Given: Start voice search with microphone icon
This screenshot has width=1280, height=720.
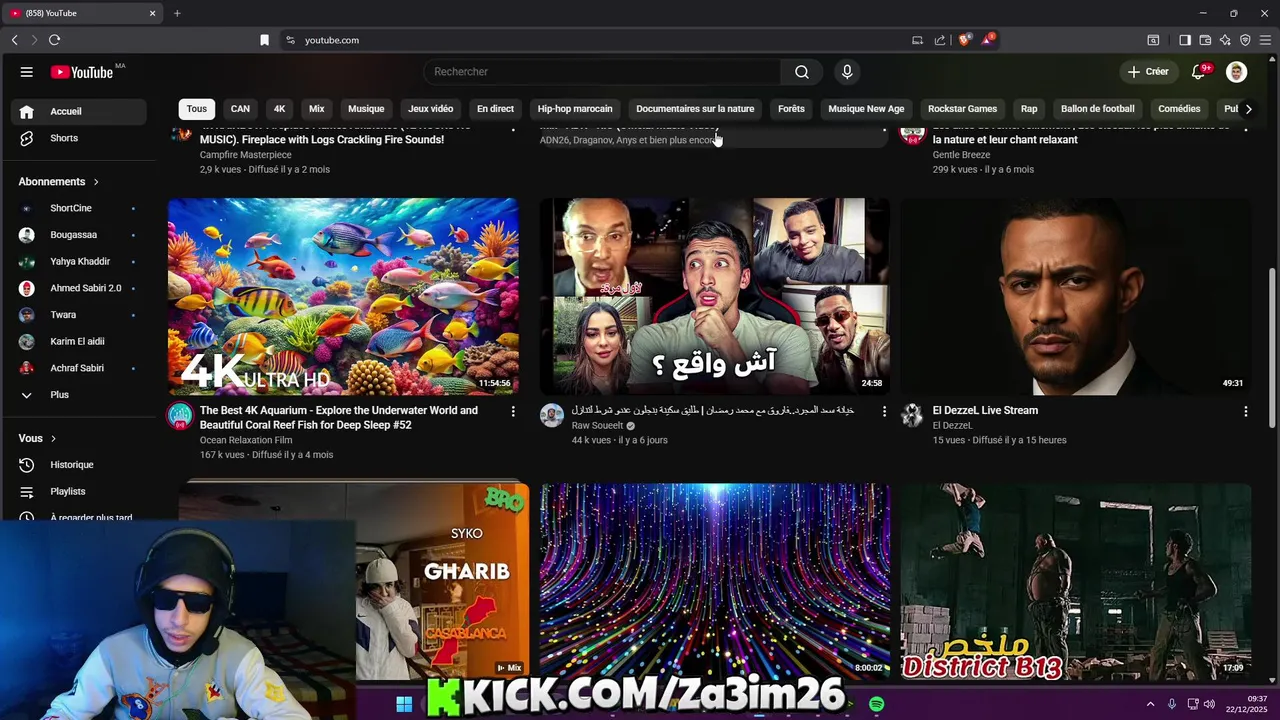Looking at the screenshot, I should [847, 72].
